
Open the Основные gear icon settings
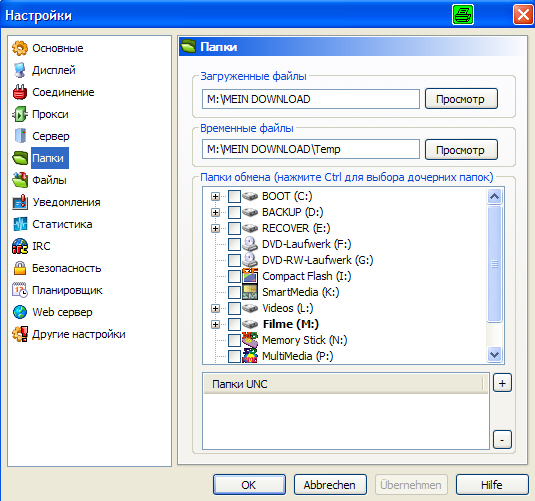click(x=20, y=48)
